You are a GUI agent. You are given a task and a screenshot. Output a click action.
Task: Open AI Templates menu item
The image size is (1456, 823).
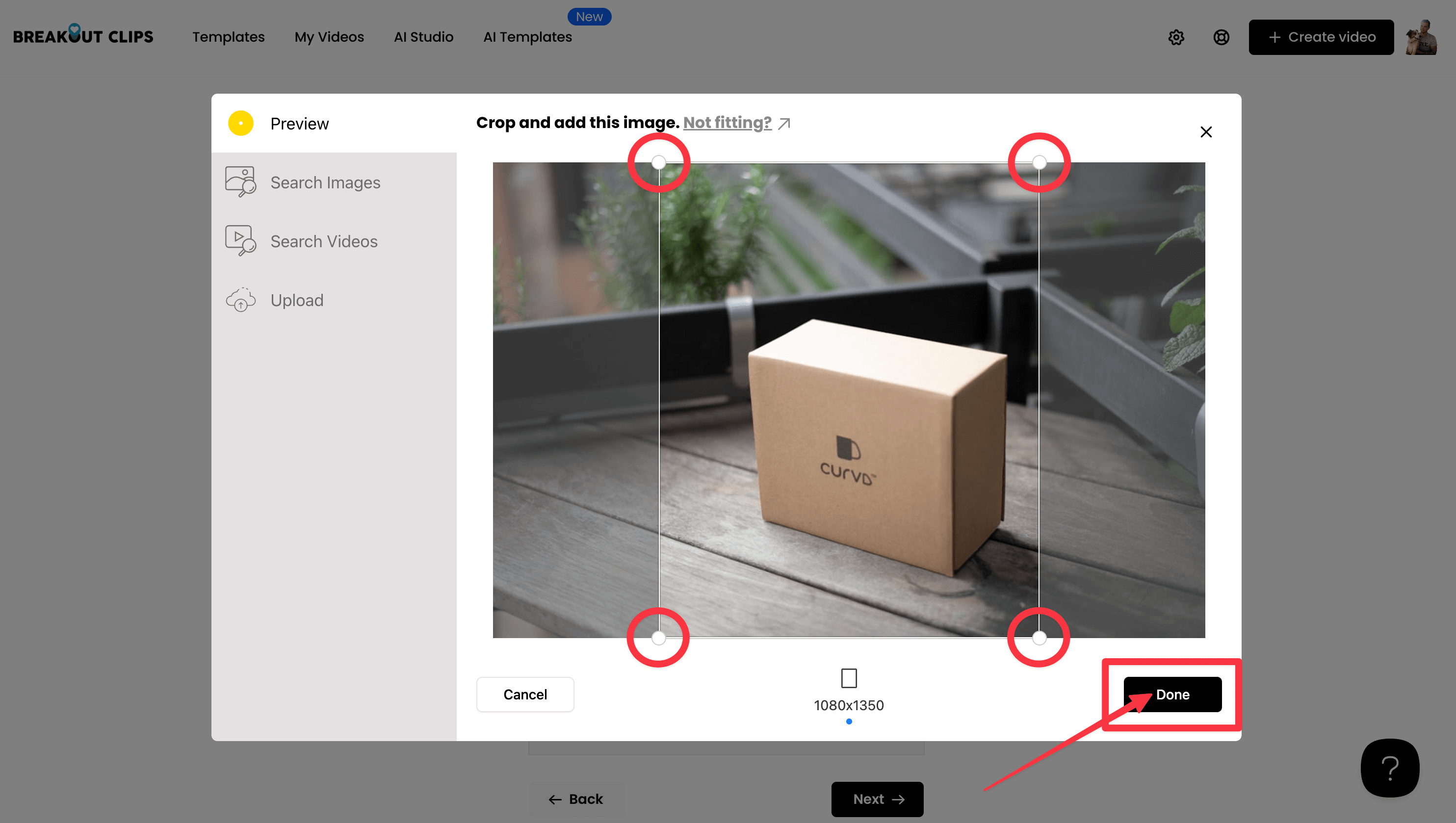point(527,37)
